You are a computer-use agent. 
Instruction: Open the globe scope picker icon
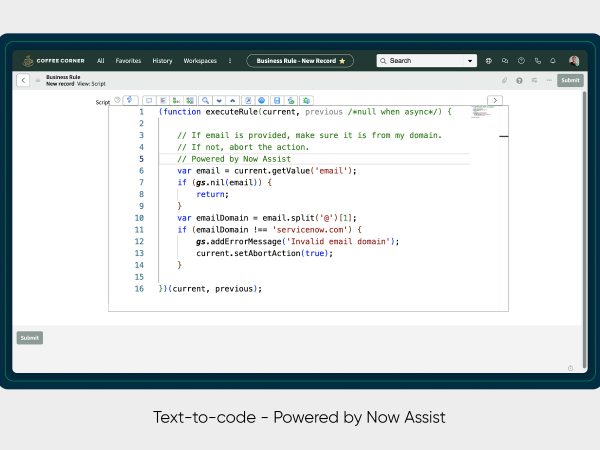(x=489, y=60)
